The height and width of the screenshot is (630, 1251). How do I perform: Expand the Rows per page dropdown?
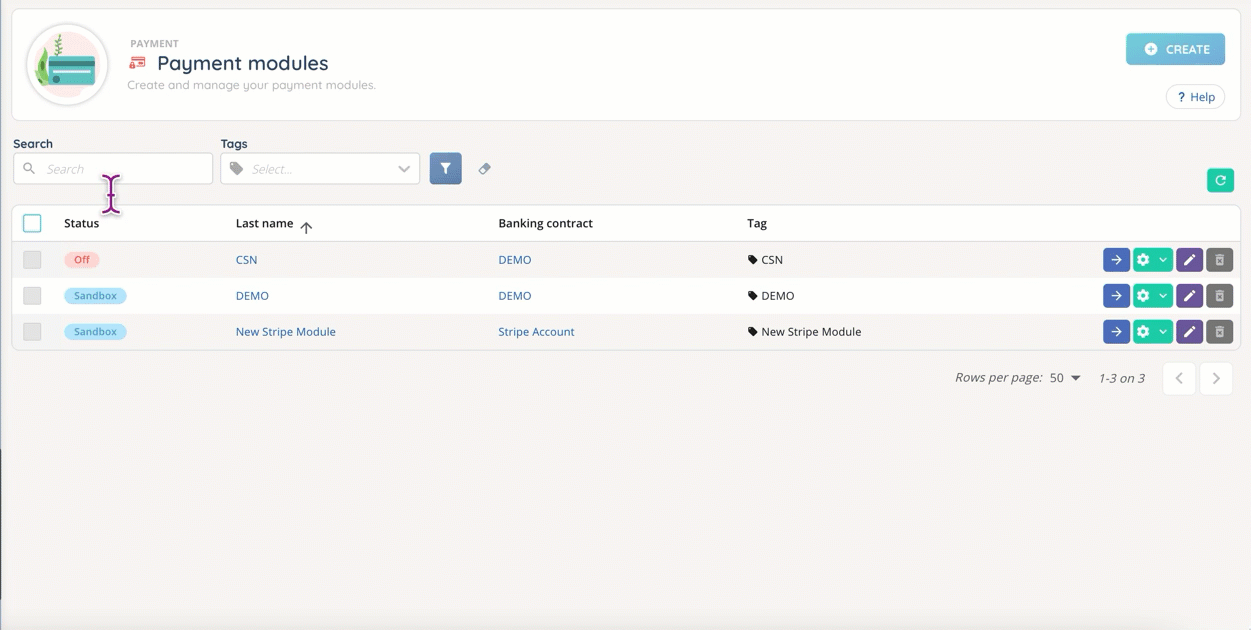point(1065,378)
